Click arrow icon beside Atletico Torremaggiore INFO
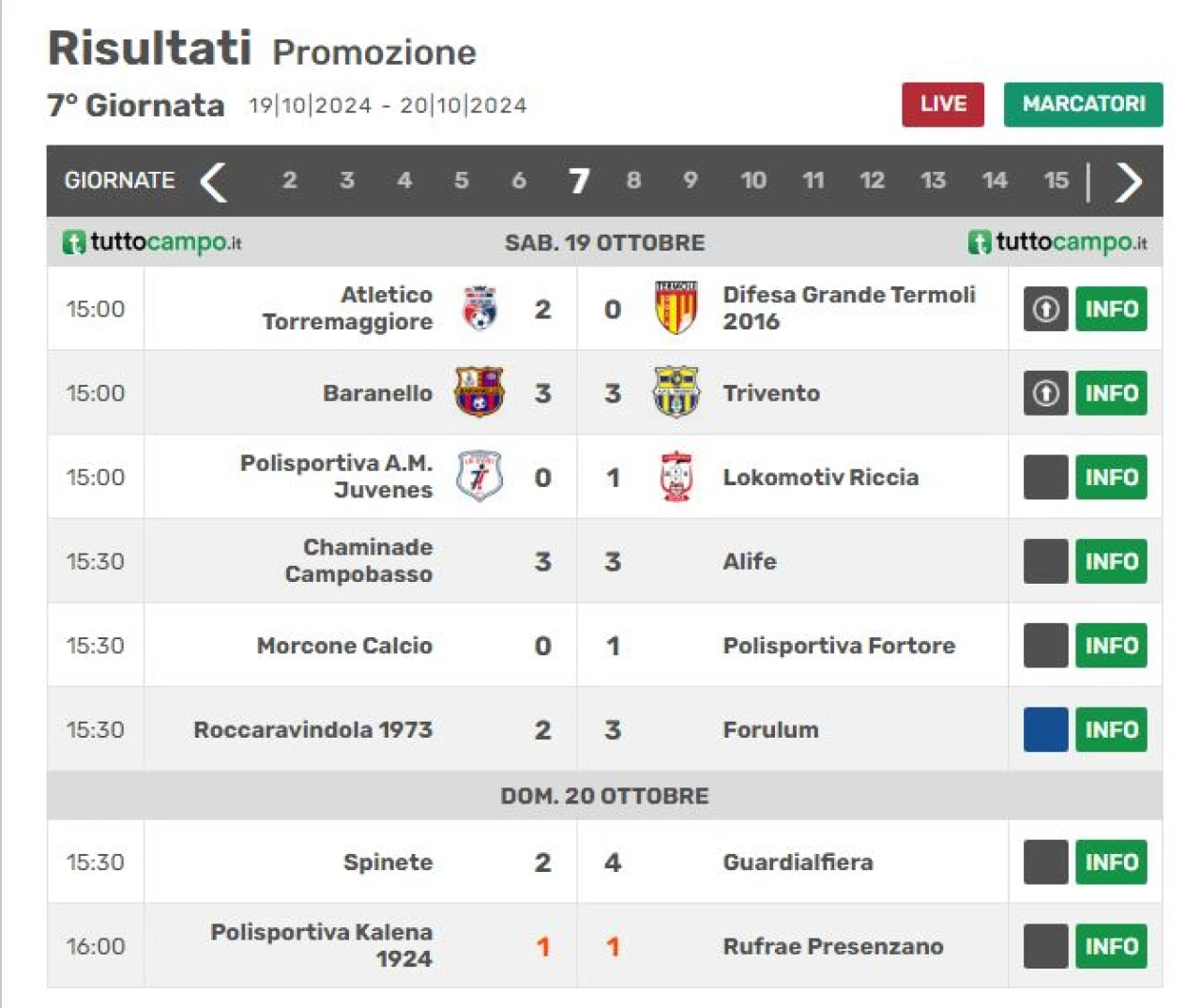 1045,309
